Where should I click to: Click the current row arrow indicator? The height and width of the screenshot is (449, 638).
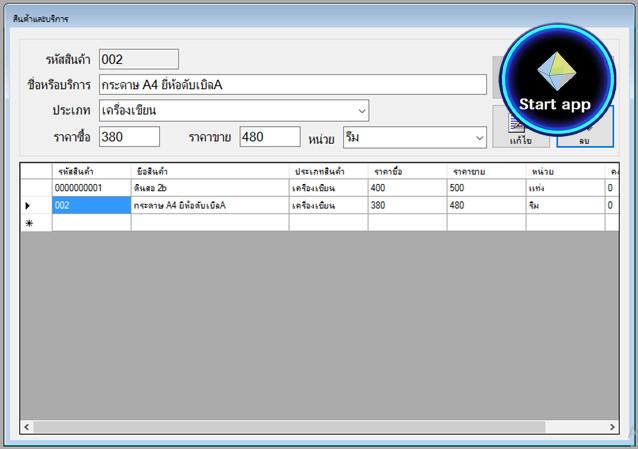pyautogui.click(x=28, y=205)
